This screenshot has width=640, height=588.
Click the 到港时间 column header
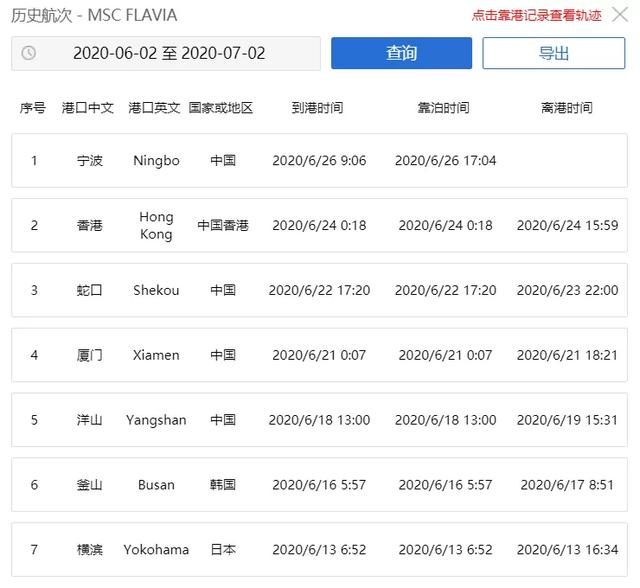click(317, 108)
